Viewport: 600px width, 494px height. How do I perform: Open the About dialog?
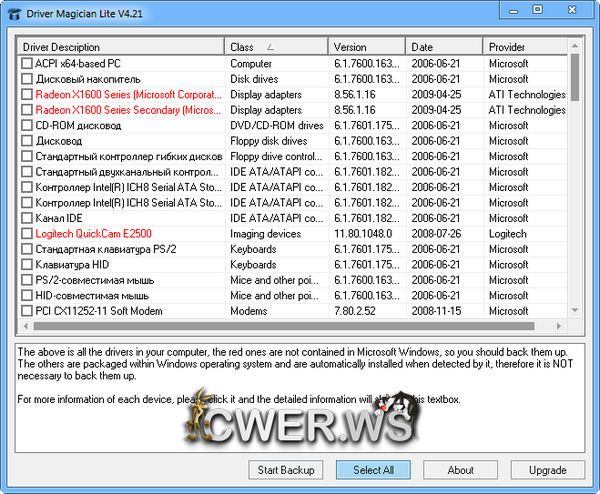460,470
